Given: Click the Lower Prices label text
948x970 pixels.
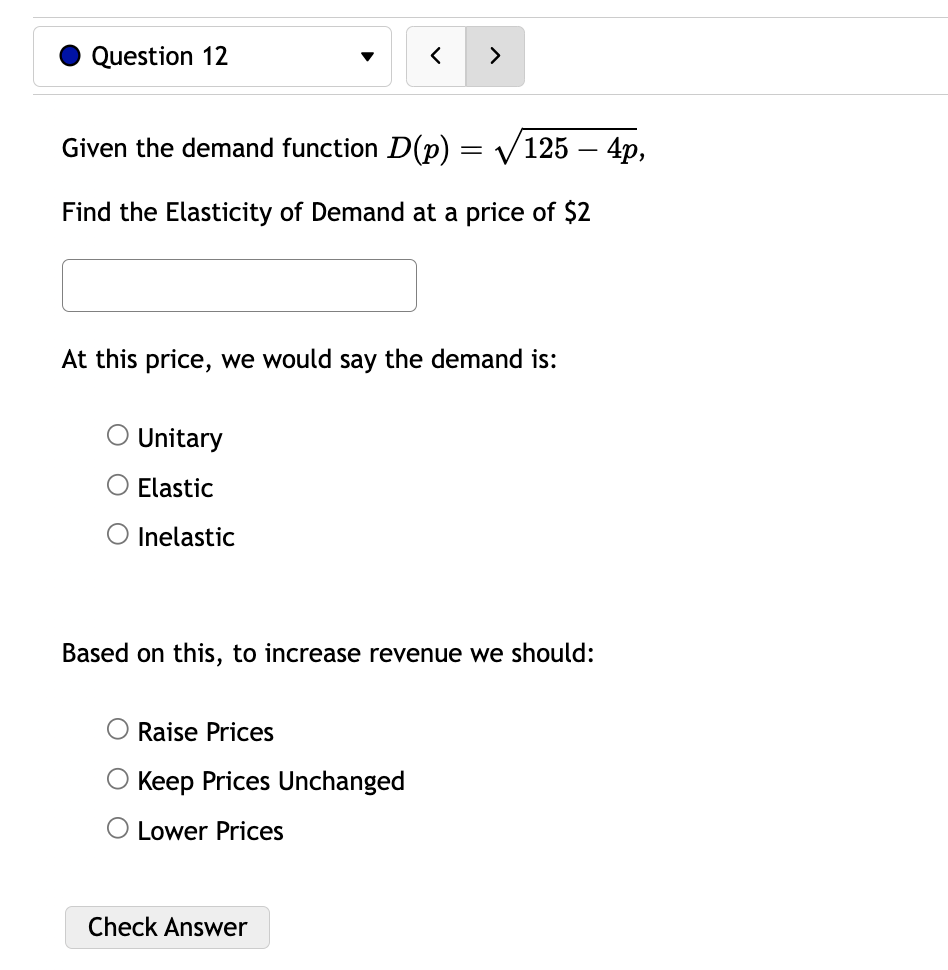Looking at the screenshot, I should click(210, 831).
